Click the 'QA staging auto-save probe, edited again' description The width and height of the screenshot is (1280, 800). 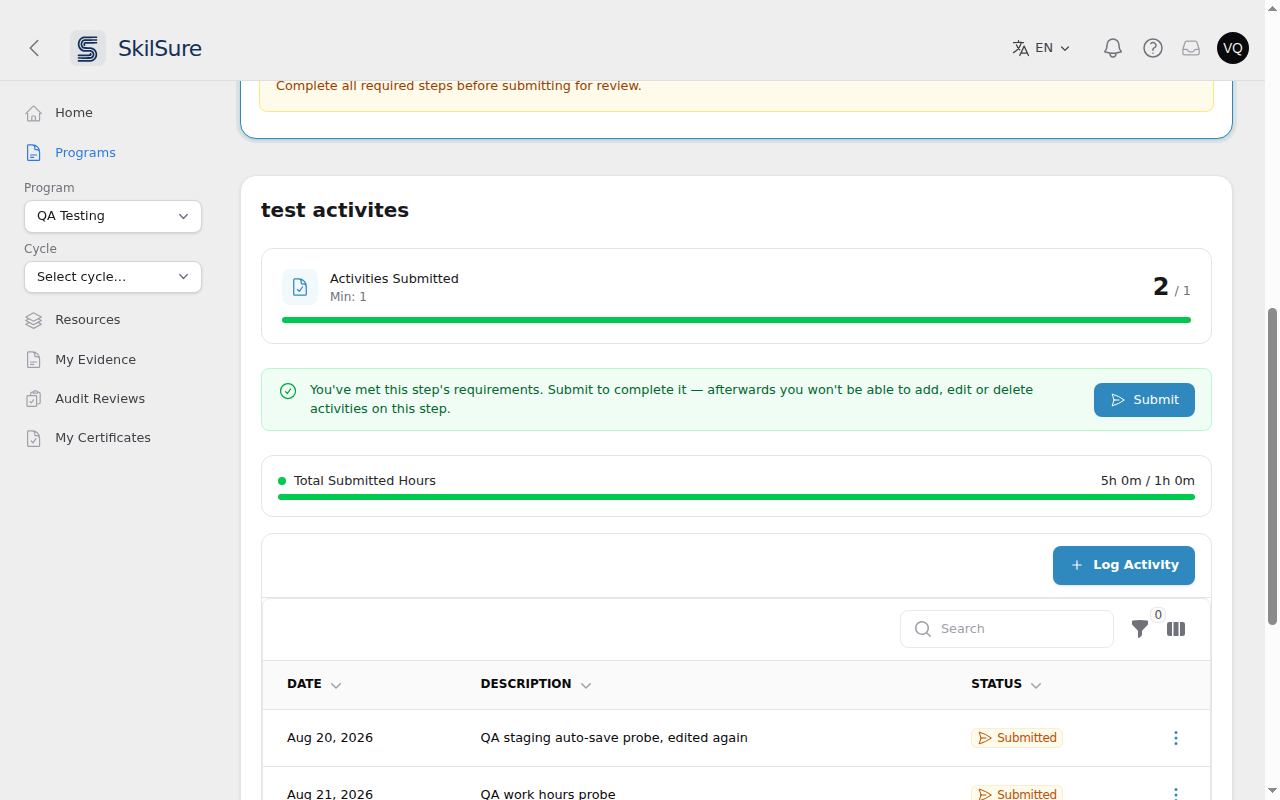click(614, 738)
